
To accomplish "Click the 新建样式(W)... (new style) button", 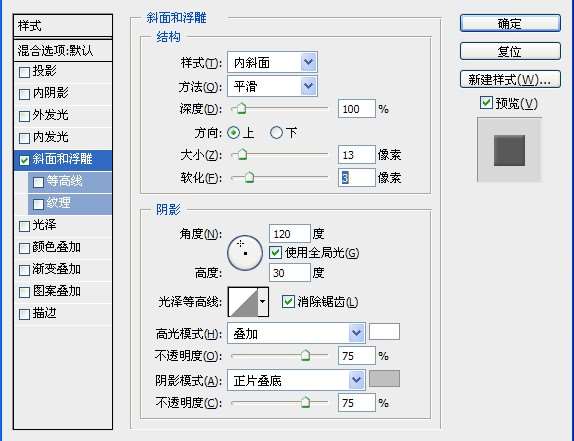I will pyautogui.click(x=510, y=79).
